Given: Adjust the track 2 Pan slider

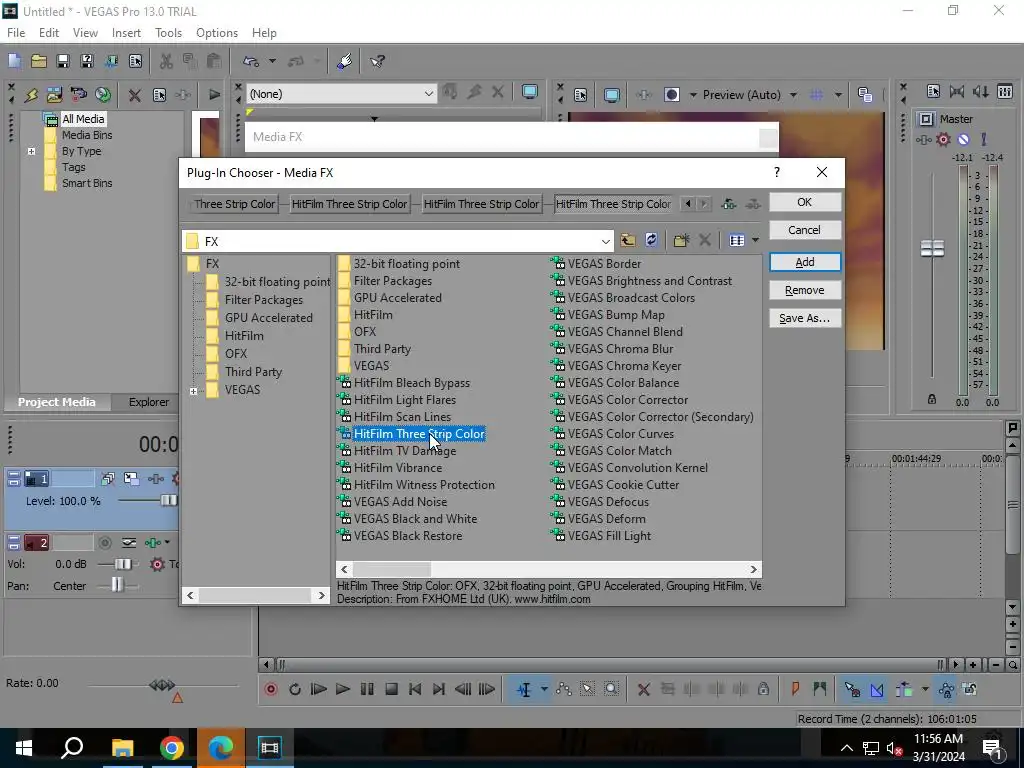Looking at the screenshot, I should tap(117, 585).
